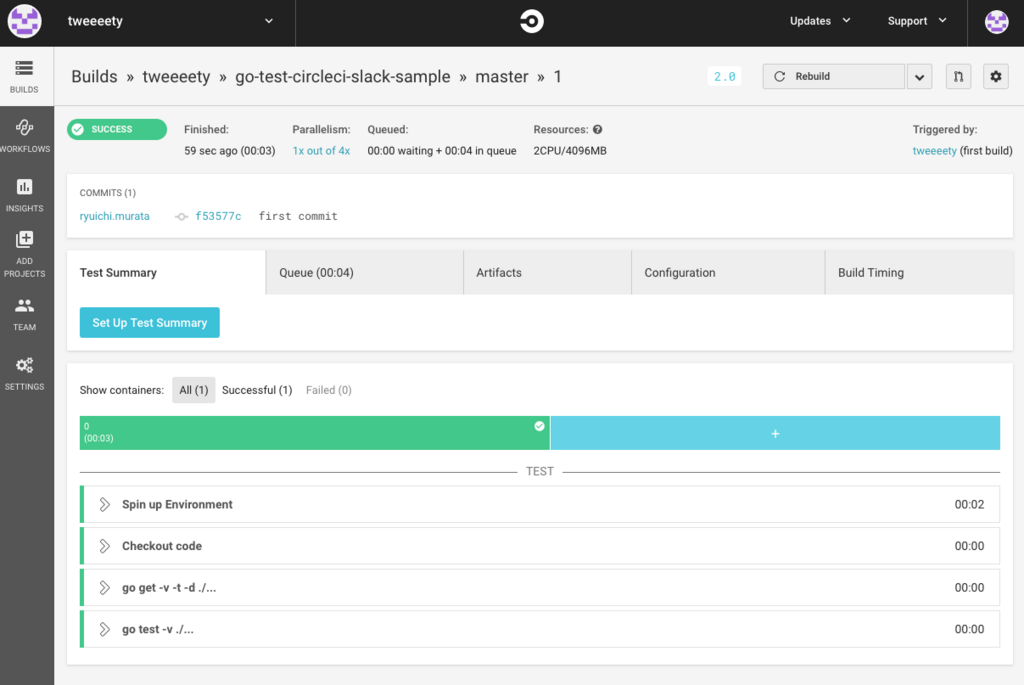Click the Resources help question mark icon
The image size is (1024, 685).
pyautogui.click(x=598, y=129)
